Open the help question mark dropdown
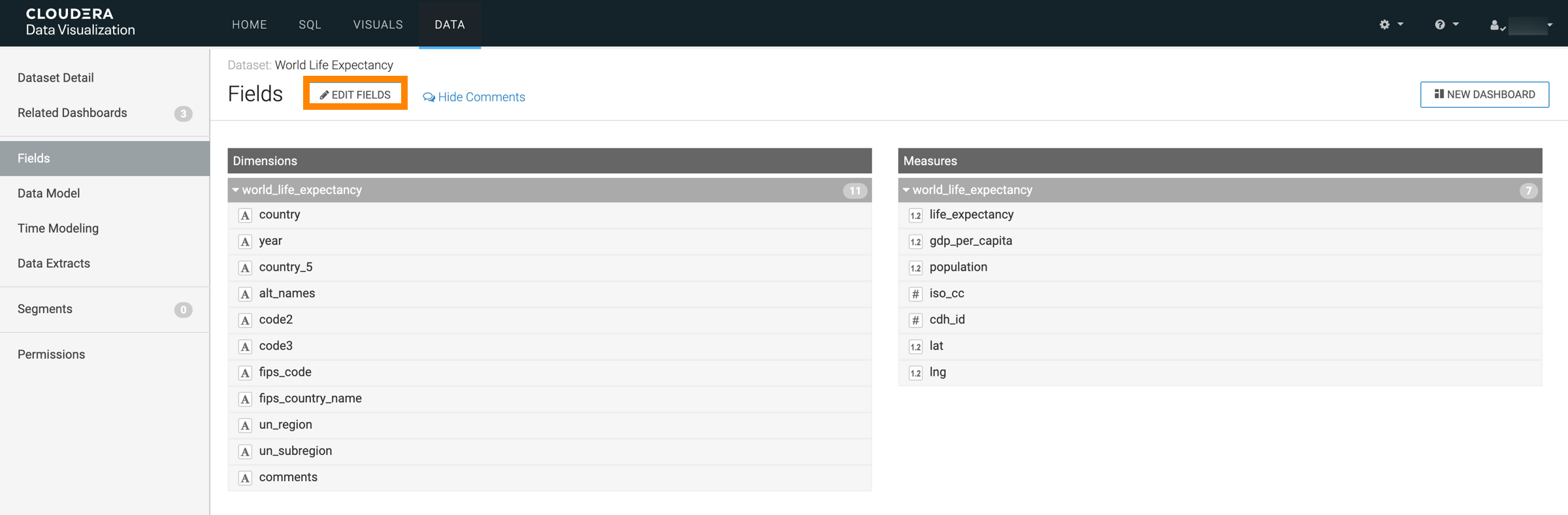The width and height of the screenshot is (1568, 515). click(1446, 24)
